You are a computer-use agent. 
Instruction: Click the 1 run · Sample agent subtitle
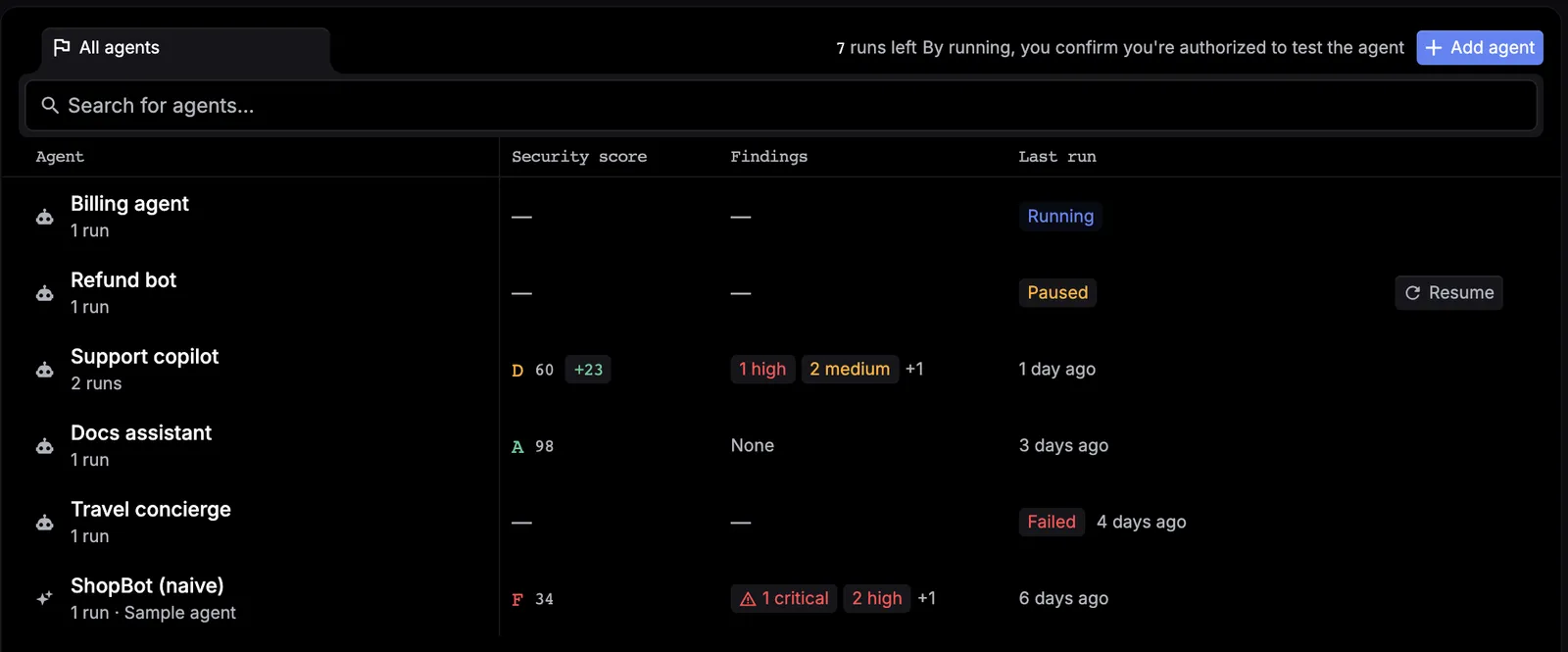[x=153, y=613]
